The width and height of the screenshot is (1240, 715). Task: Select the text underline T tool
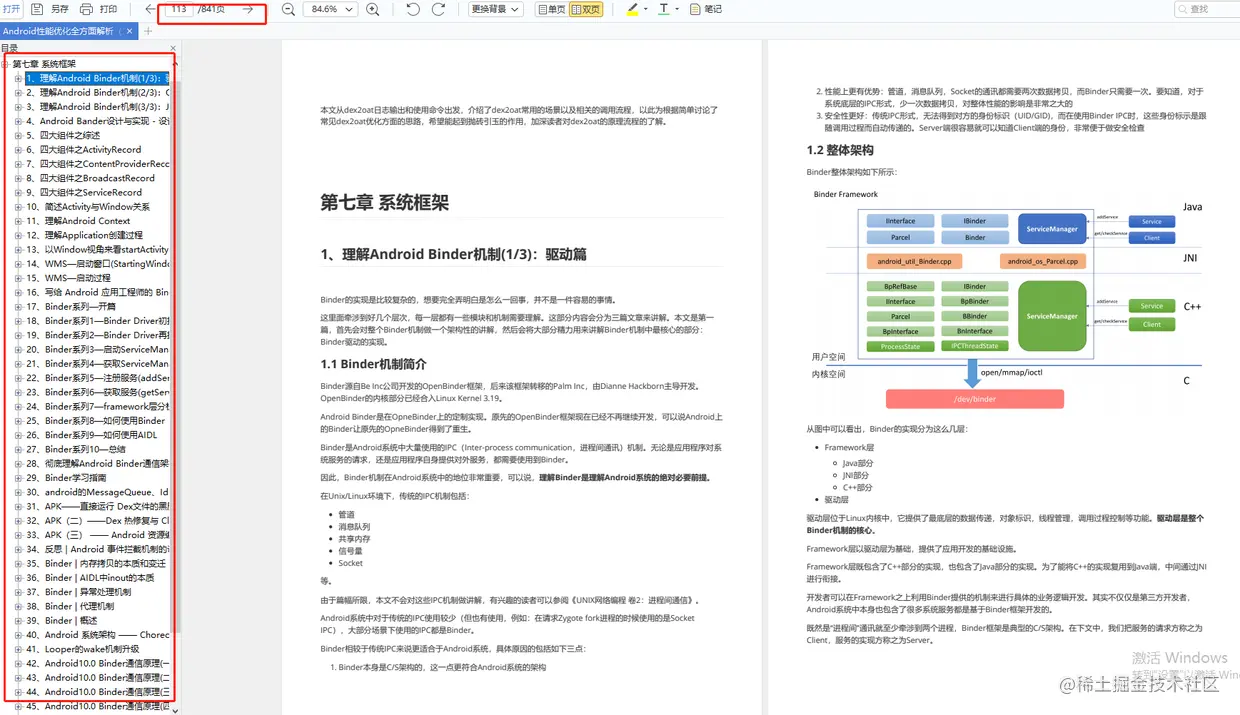pyautogui.click(x=664, y=9)
